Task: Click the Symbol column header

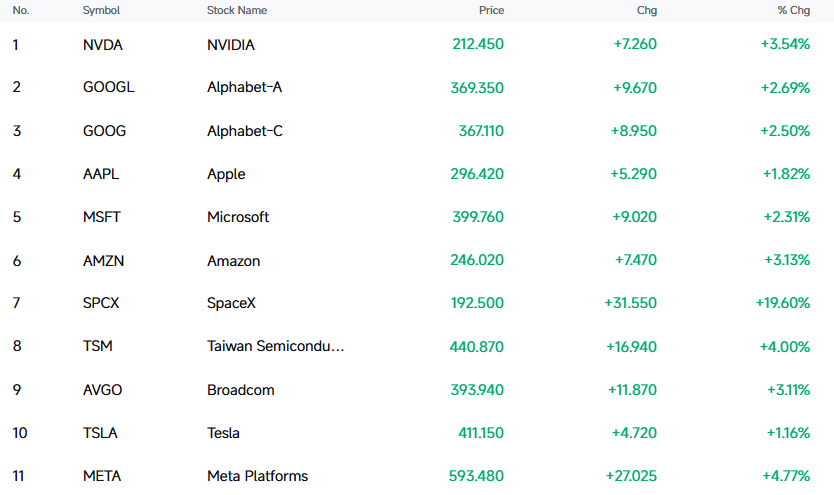Action: click(x=101, y=11)
